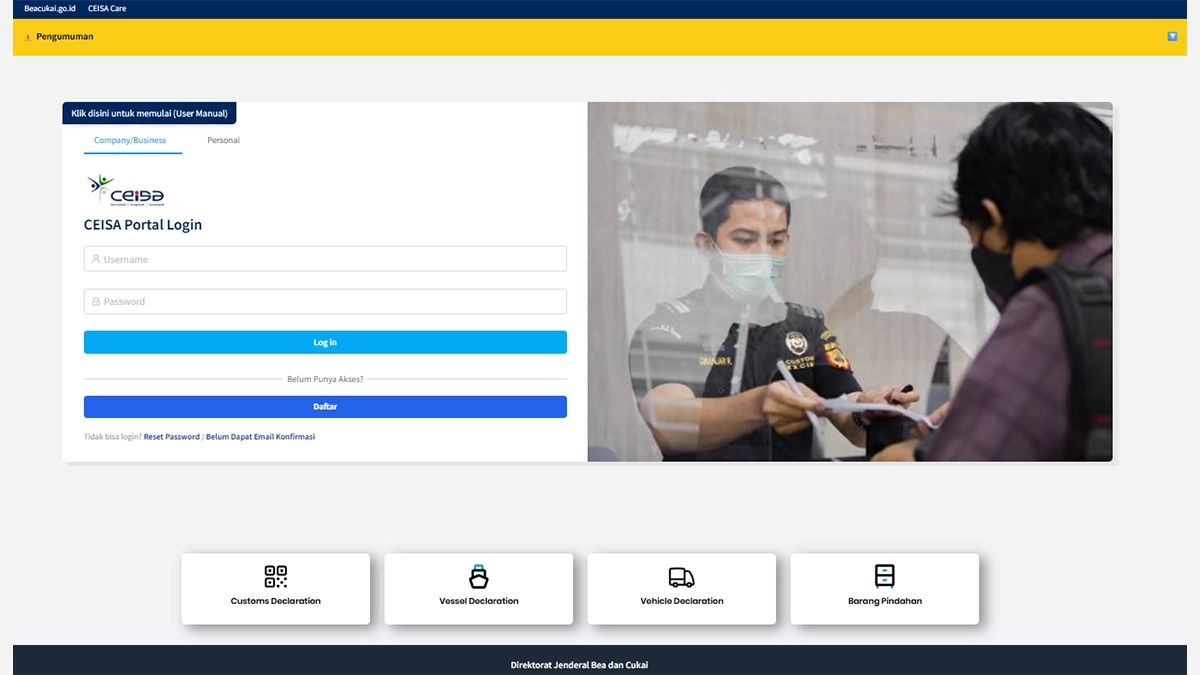Click the Username input field
The height and width of the screenshot is (675, 1200).
point(330,259)
